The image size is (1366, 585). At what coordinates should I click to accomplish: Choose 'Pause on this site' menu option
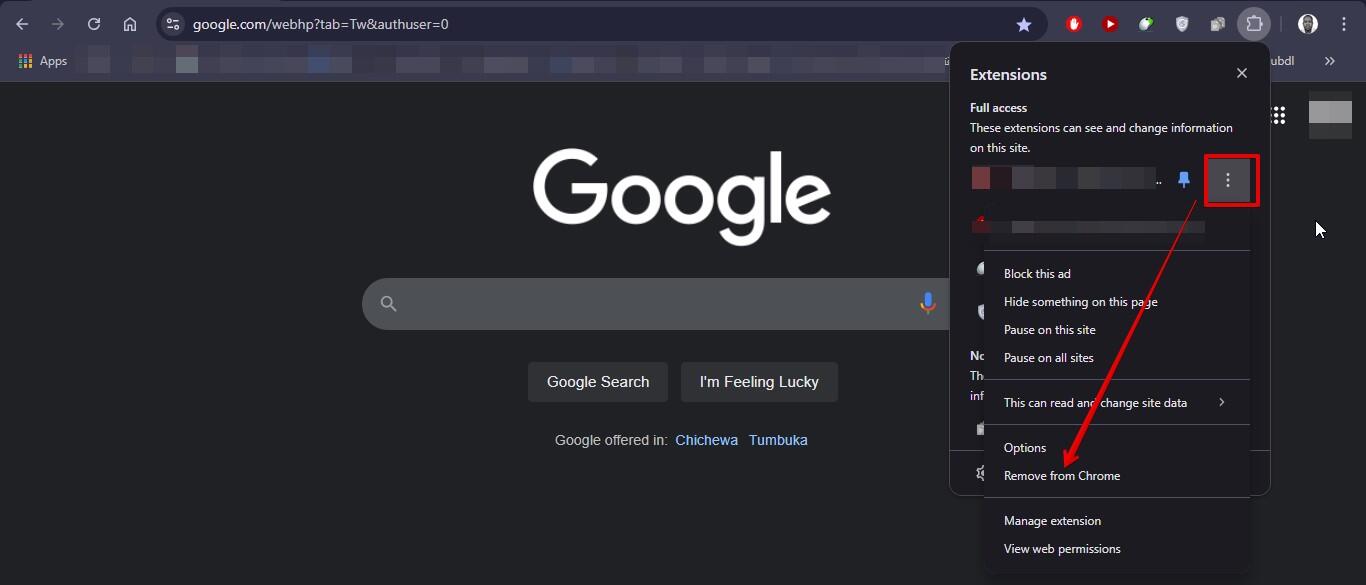[1049, 330]
